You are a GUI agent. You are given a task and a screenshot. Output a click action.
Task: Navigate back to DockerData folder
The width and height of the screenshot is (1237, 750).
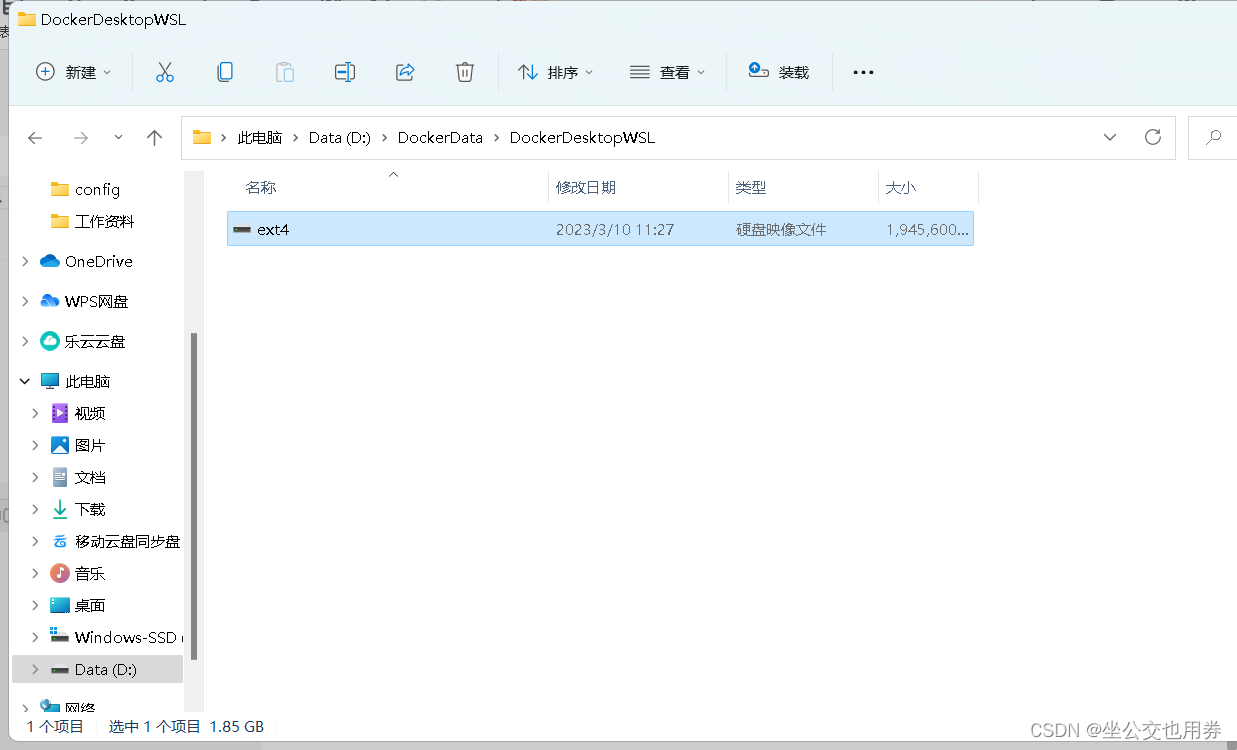[x=35, y=137]
